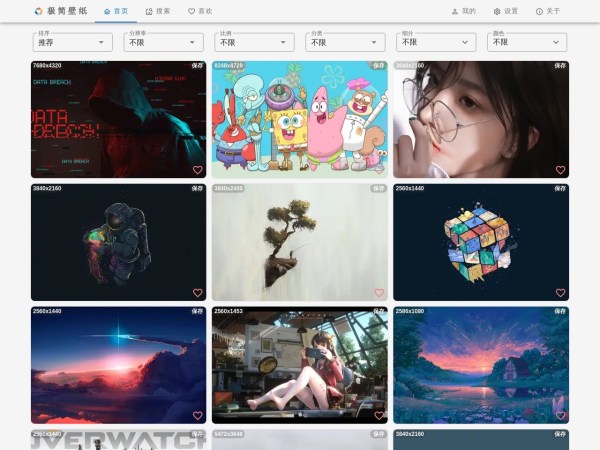Like the sunset clouds sky wallpaper
Viewport: 600px width, 450px height.
click(197, 416)
